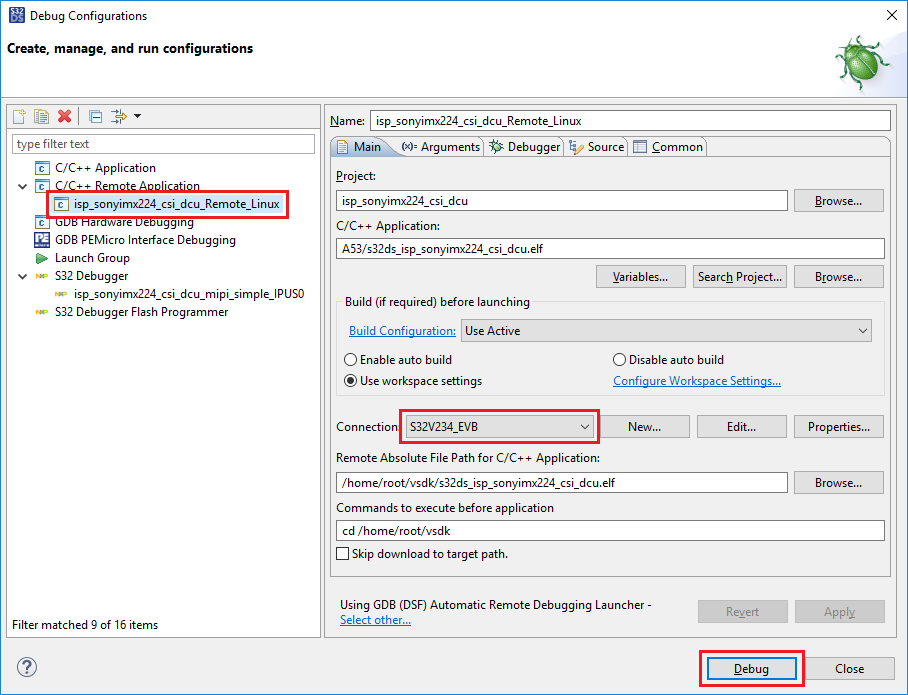Open the dialog Help question mark icon
The width and height of the screenshot is (908, 695).
point(27,667)
